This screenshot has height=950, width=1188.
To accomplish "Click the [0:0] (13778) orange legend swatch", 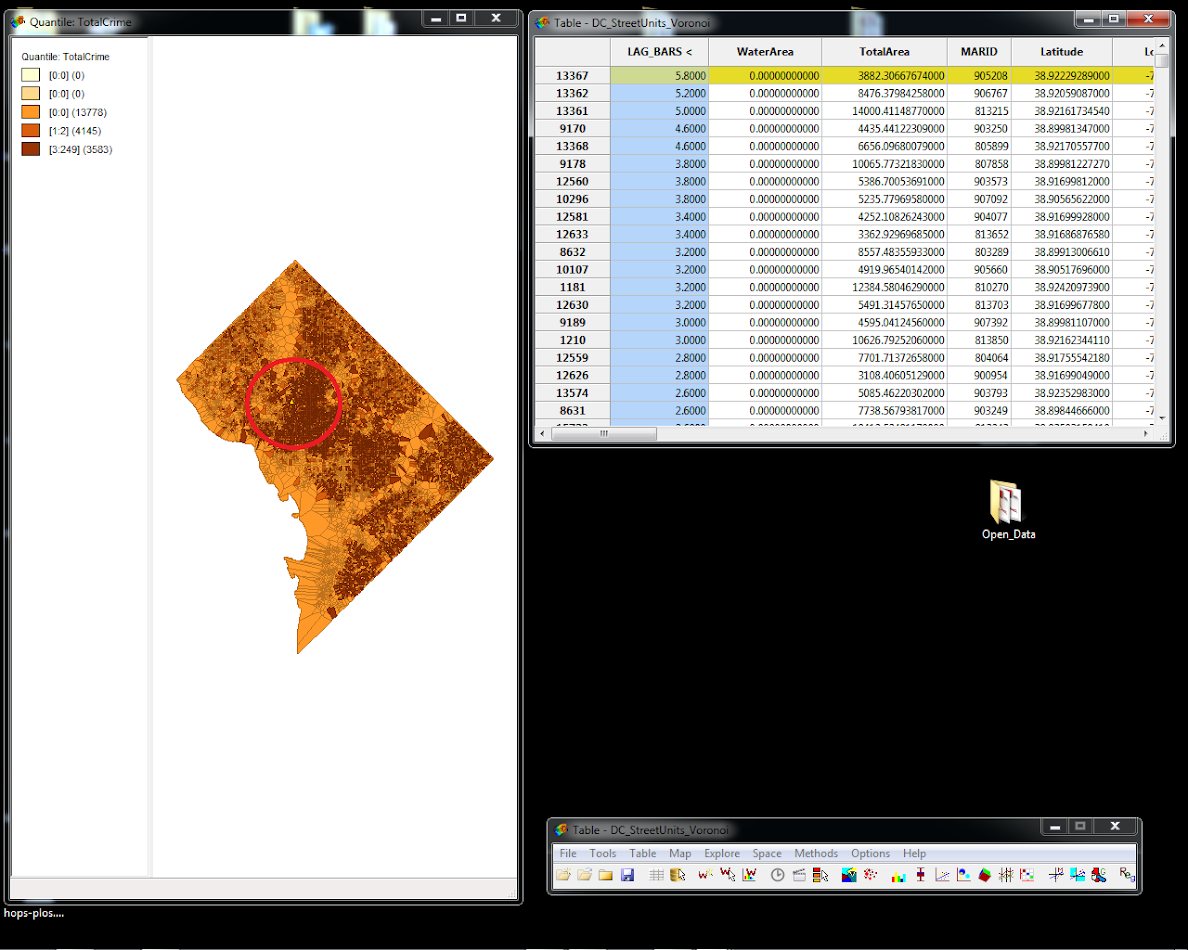I will (x=30, y=112).
